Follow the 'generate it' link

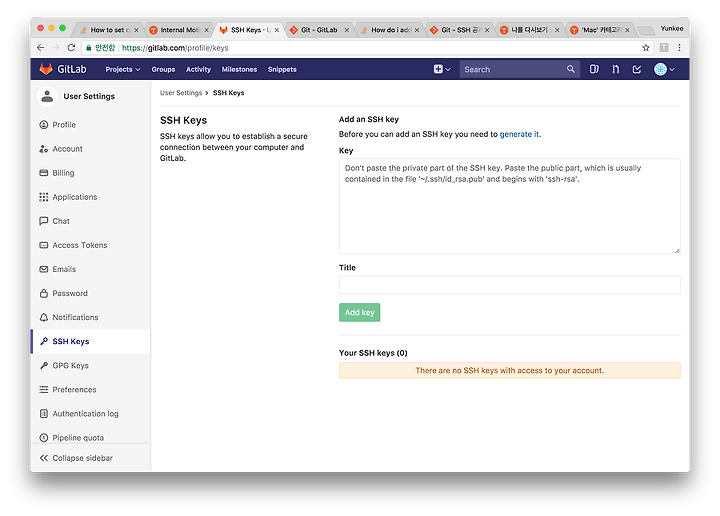[x=520, y=134]
